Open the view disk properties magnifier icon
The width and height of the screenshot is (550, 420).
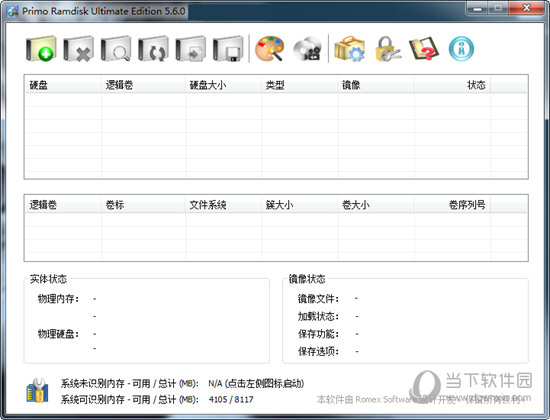116,49
